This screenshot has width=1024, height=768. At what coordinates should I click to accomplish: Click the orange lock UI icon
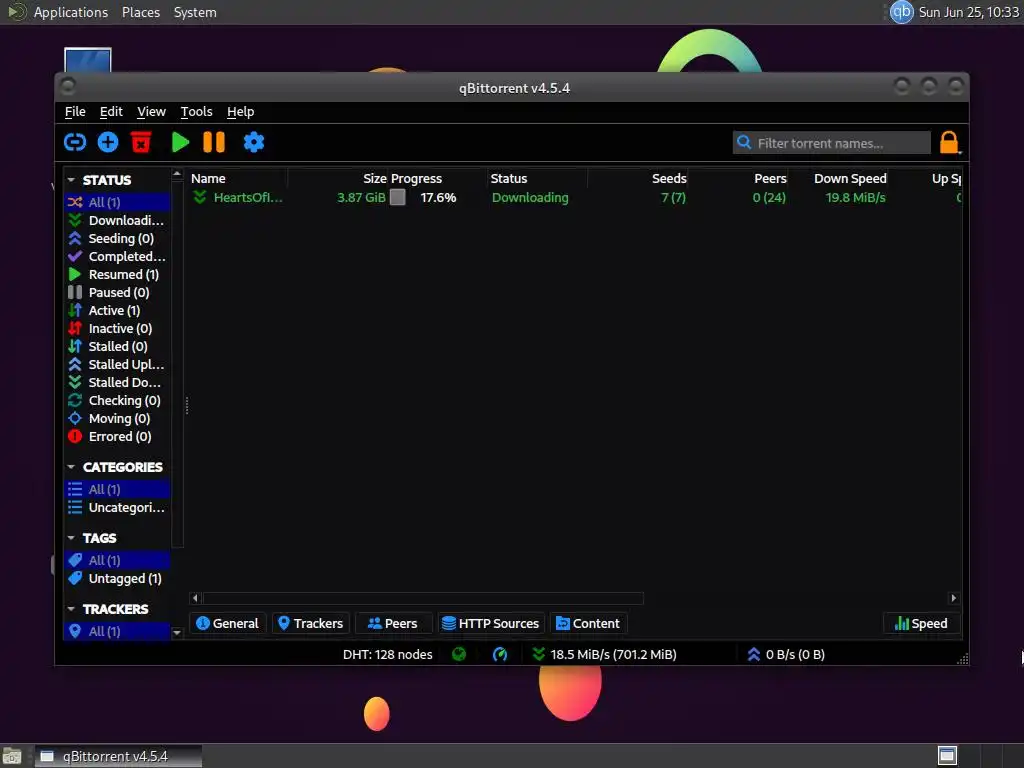coord(949,142)
